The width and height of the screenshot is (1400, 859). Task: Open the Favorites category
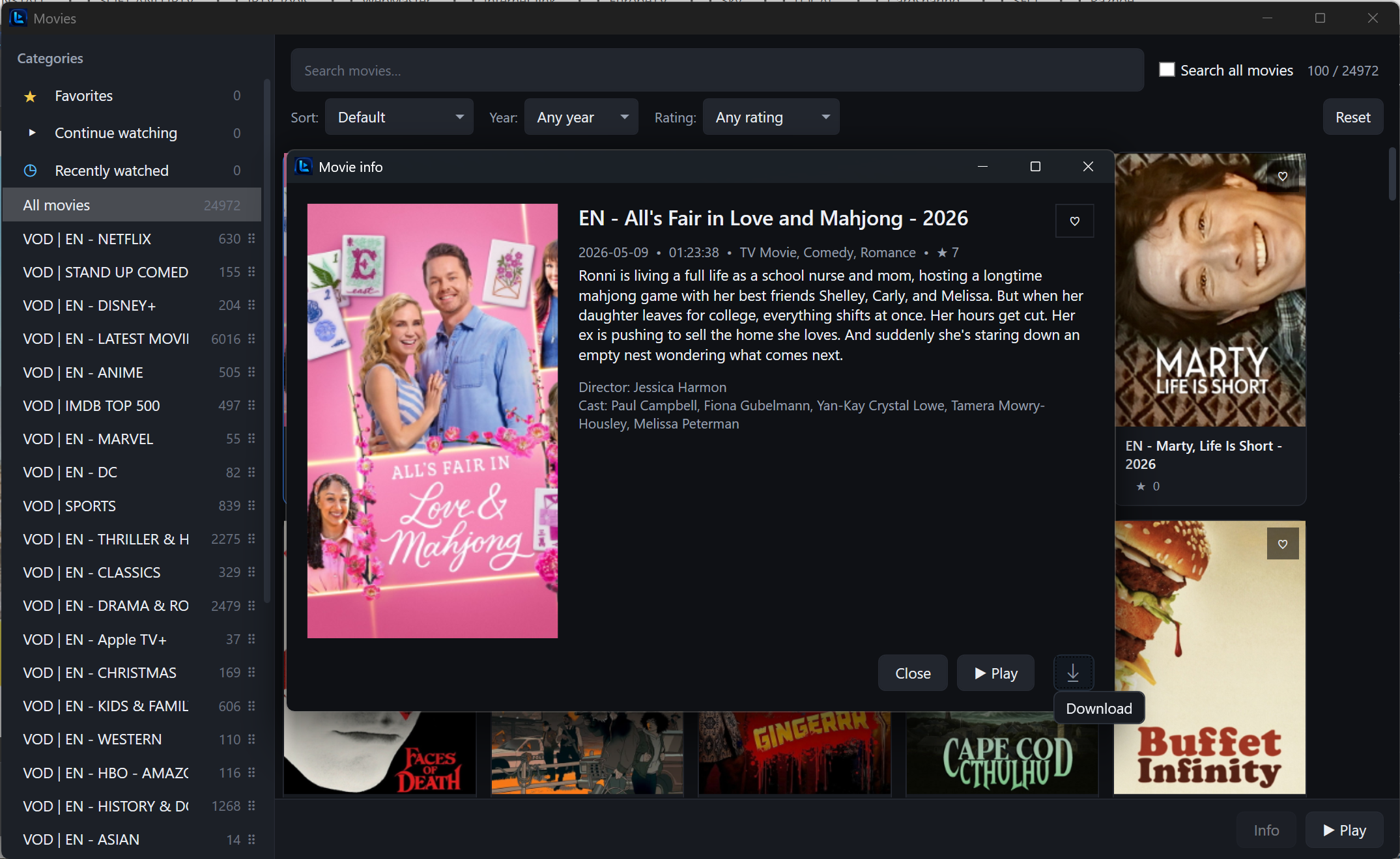point(132,96)
